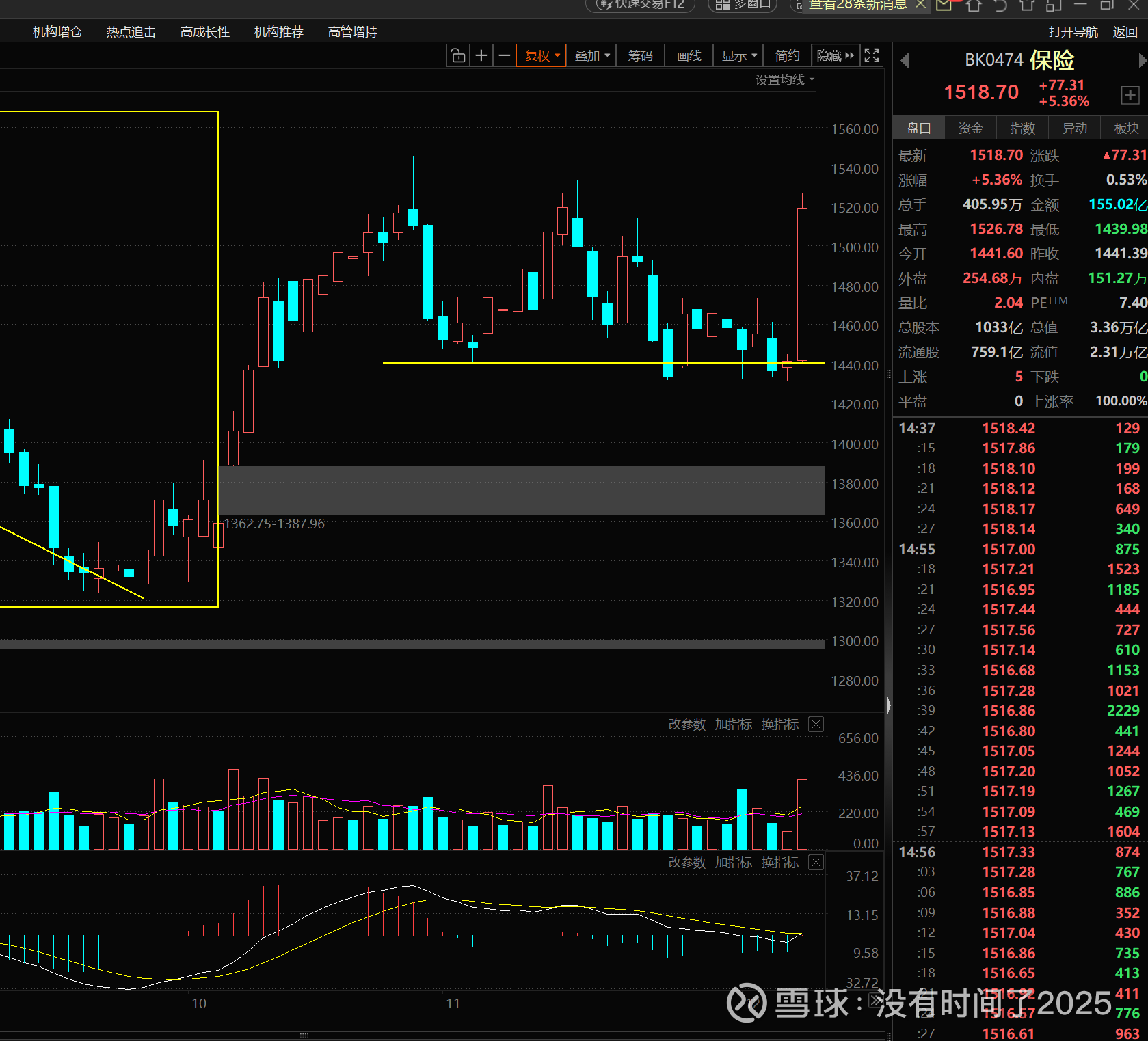1148x1041 pixels.
Task: Click the 返回 button
Action: 1125,31
